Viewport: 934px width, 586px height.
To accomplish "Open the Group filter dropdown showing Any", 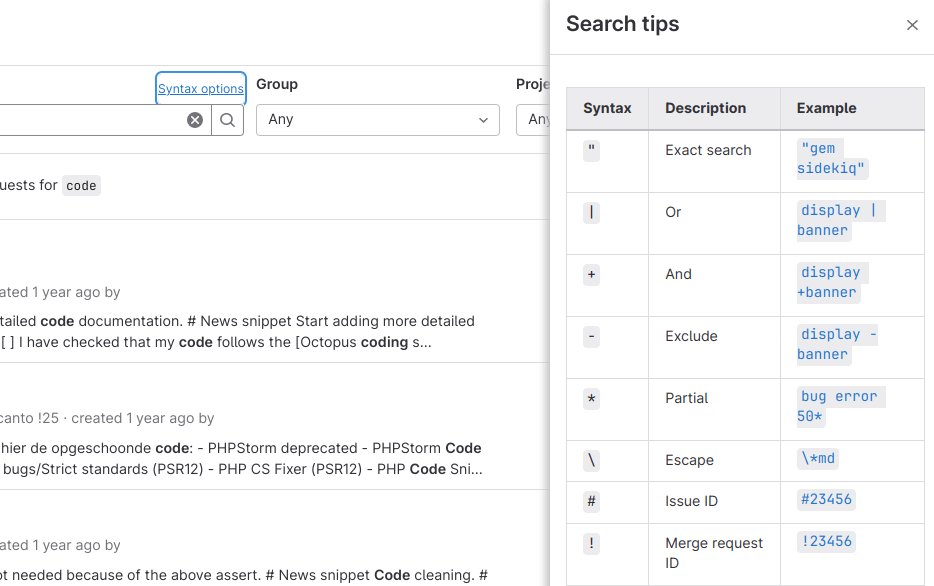I will [377, 119].
